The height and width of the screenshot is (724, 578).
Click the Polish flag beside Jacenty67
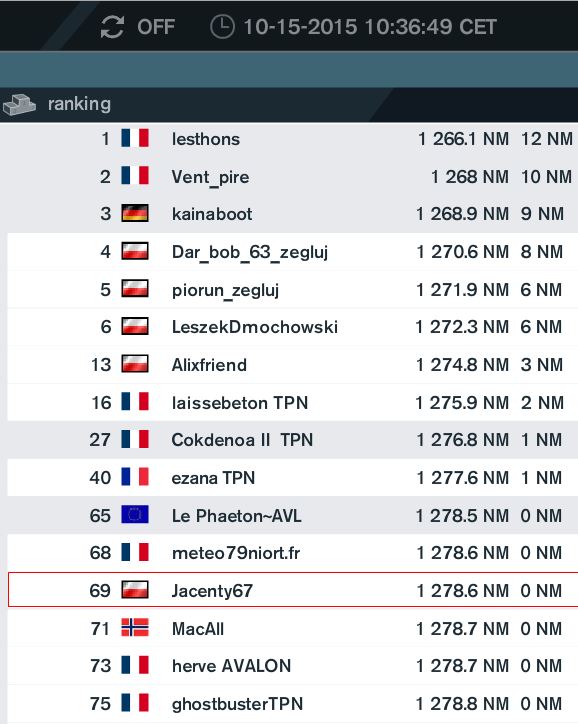(x=135, y=590)
